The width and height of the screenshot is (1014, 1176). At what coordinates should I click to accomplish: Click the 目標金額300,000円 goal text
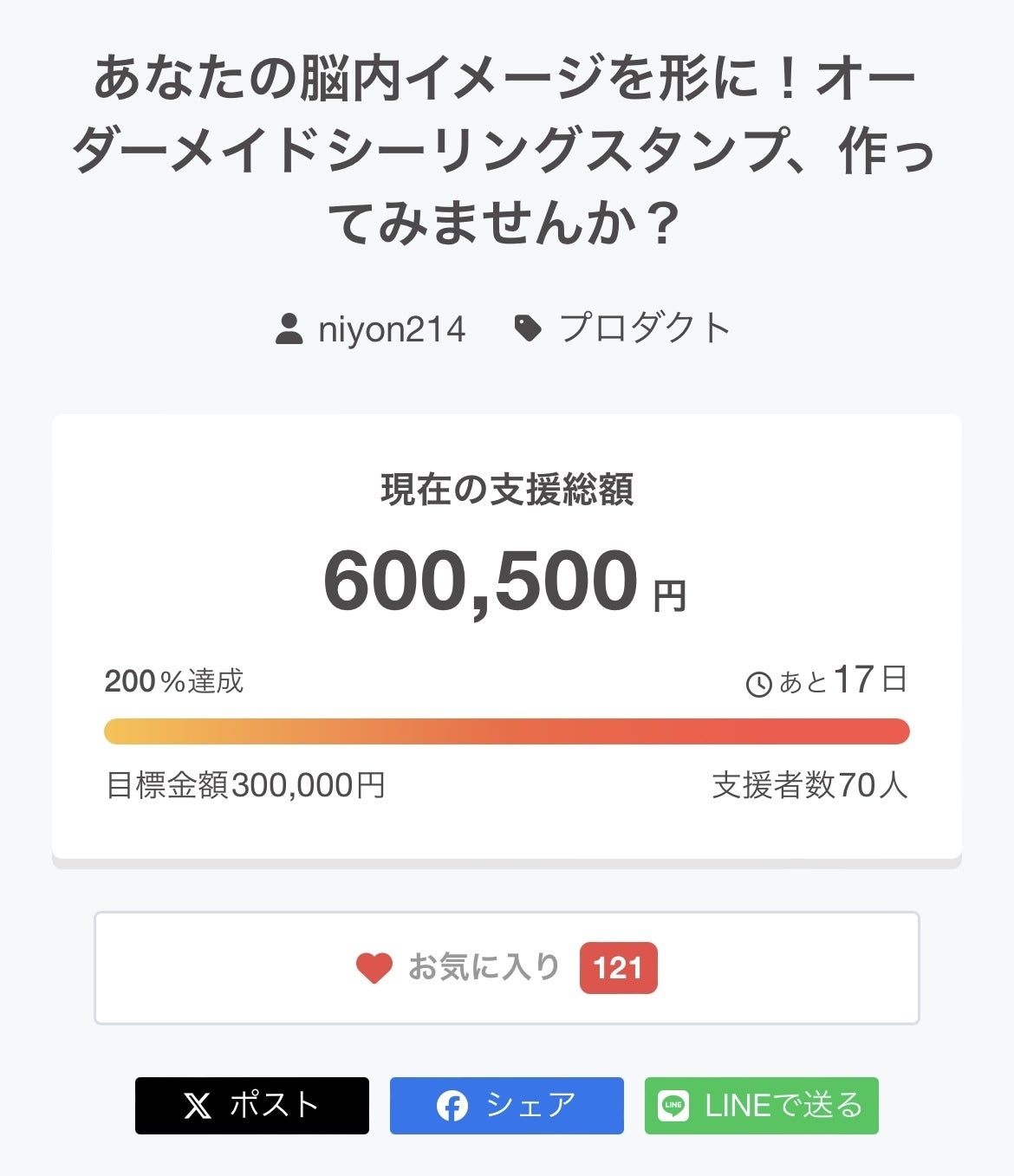(x=245, y=786)
